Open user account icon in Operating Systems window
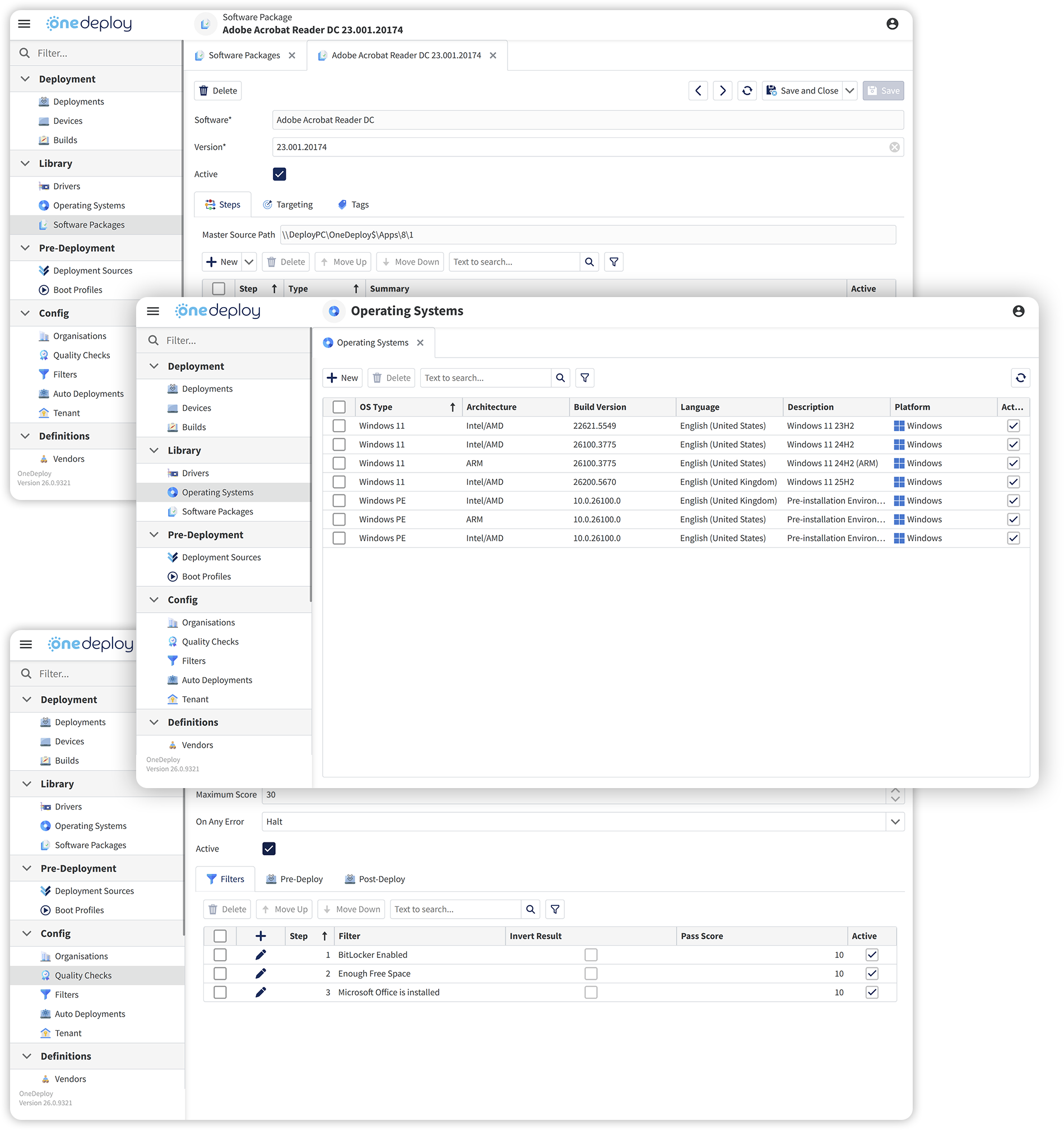1064x1130 pixels. pyautogui.click(x=1018, y=311)
